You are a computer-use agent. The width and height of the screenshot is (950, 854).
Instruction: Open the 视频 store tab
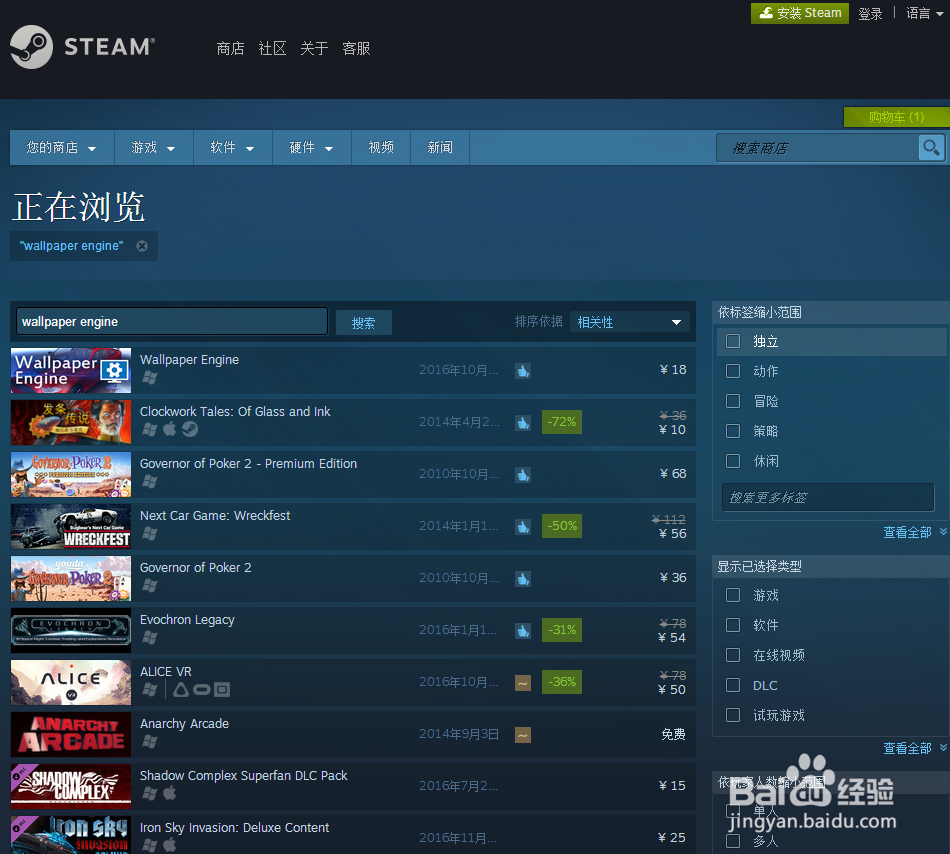tap(381, 148)
